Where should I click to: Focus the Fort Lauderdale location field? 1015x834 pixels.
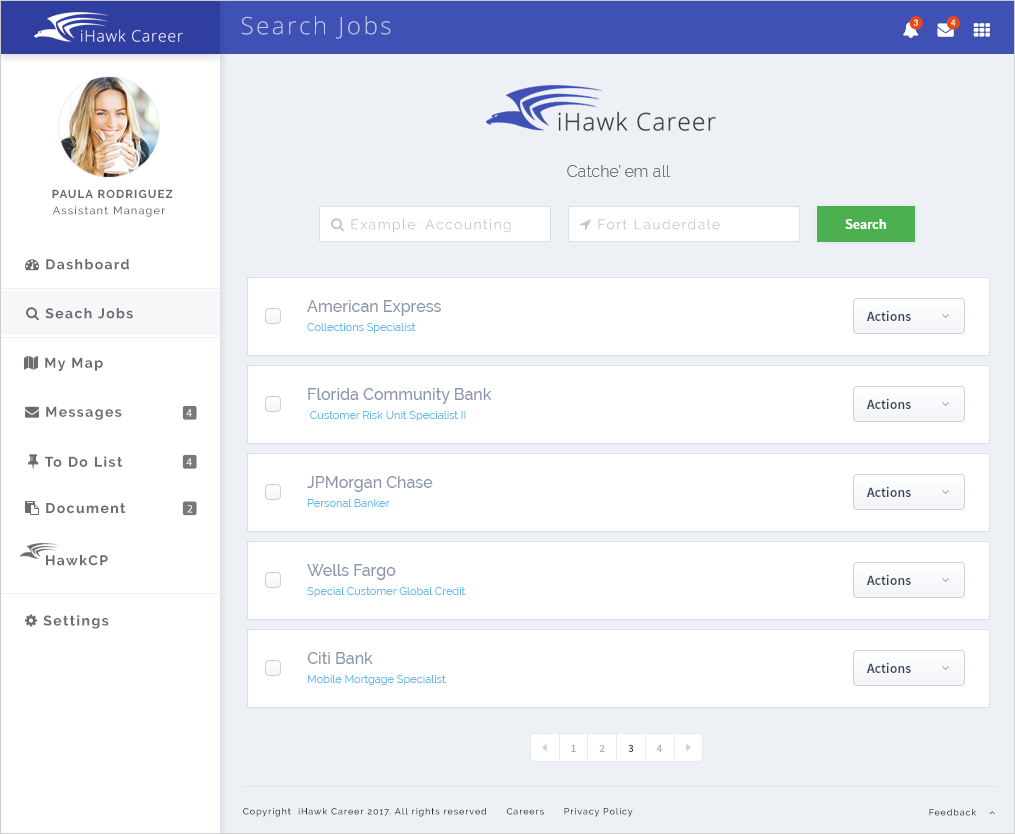pyautogui.click(x=684, y=224)
